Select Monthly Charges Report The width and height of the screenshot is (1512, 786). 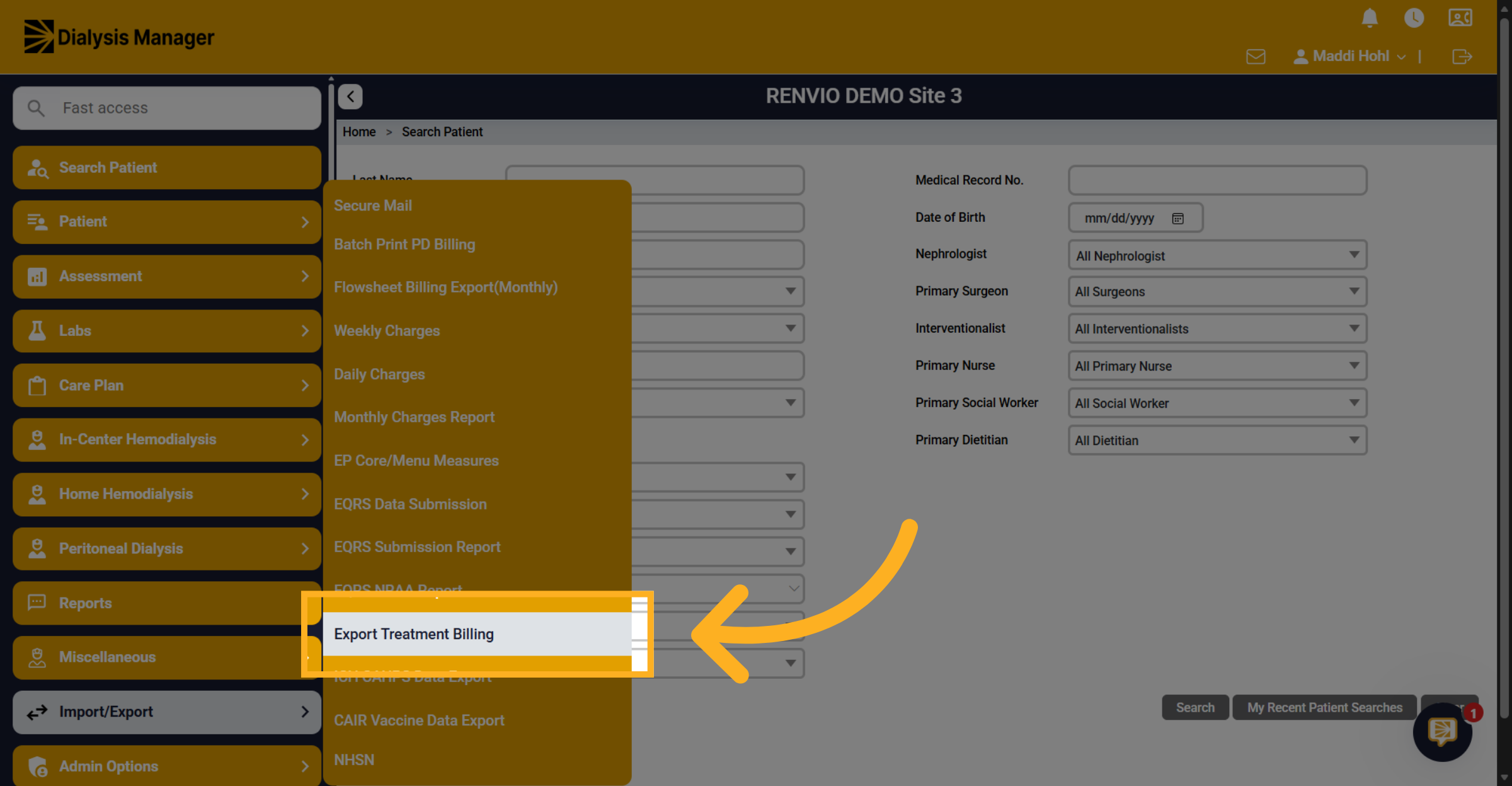[x=414, y=417]
